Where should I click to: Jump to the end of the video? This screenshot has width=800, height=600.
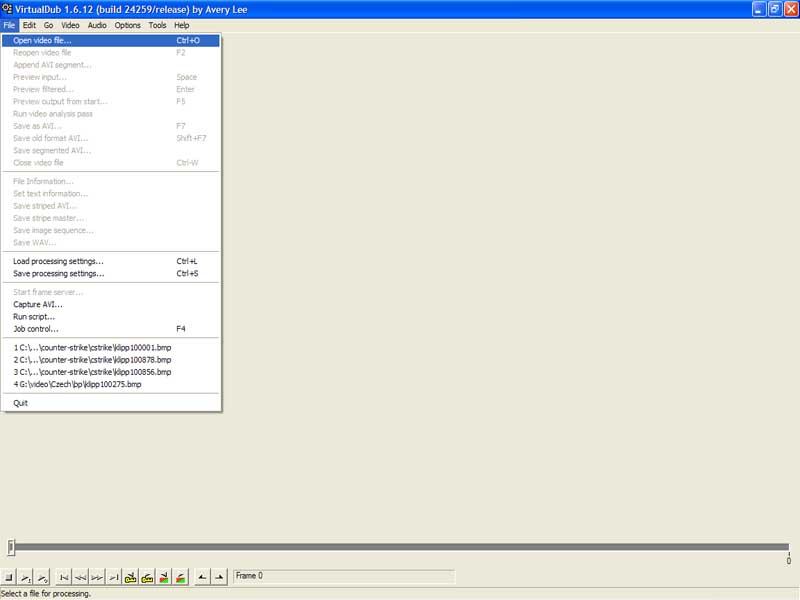coord(114,577)
